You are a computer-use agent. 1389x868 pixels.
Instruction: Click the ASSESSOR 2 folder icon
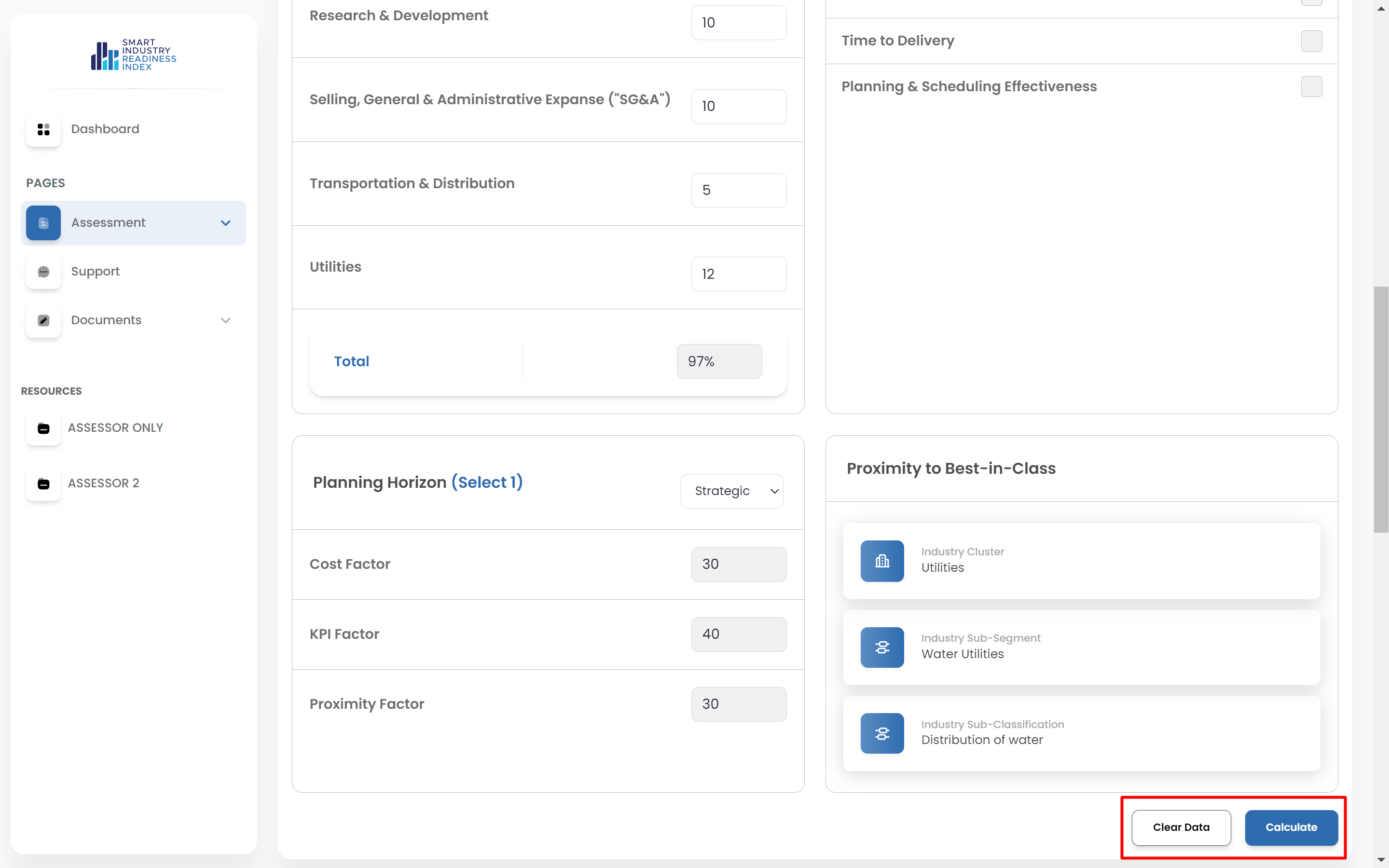point(43,483)
